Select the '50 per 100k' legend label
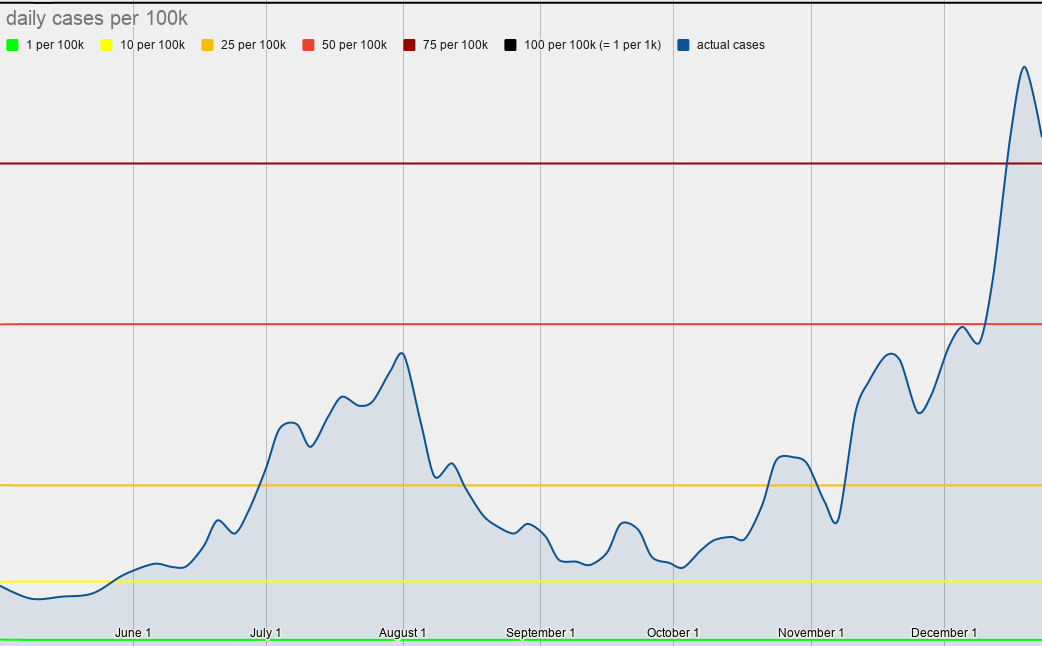The height and width of the screenshot is (646, 1042). [354, 45]
